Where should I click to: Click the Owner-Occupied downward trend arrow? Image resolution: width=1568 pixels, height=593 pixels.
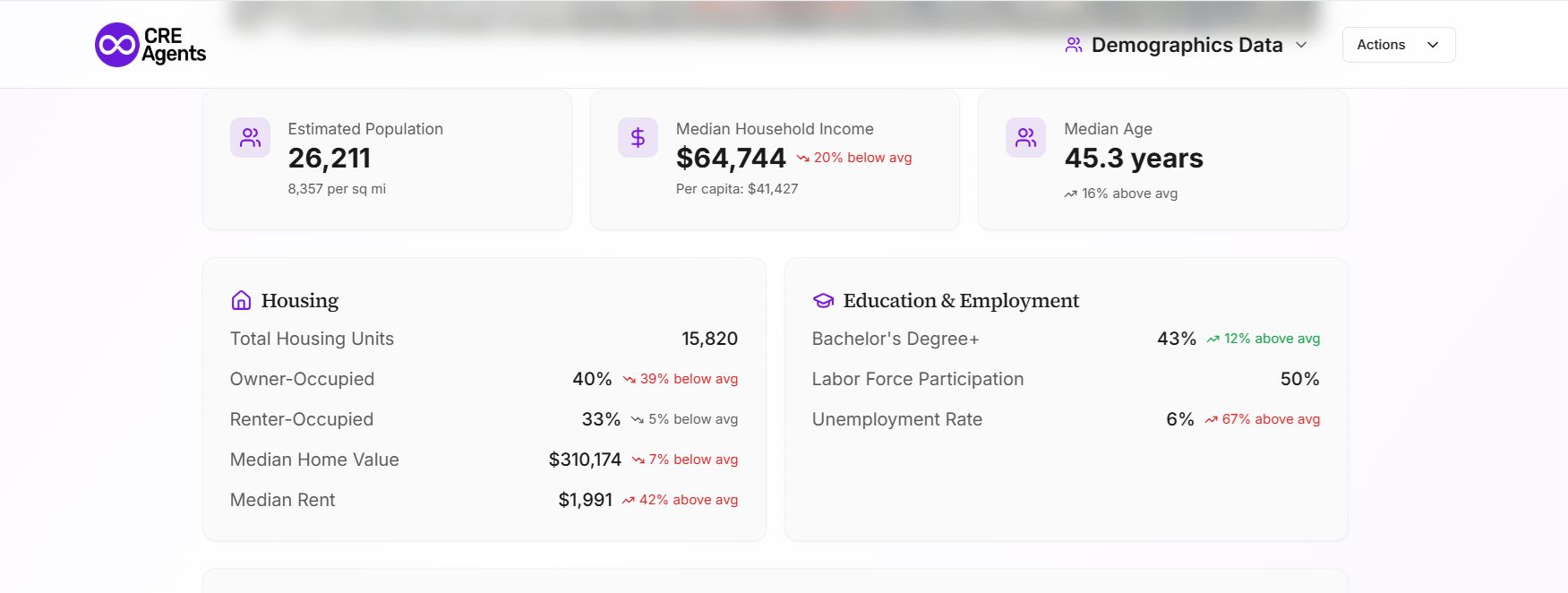(630, 380)
